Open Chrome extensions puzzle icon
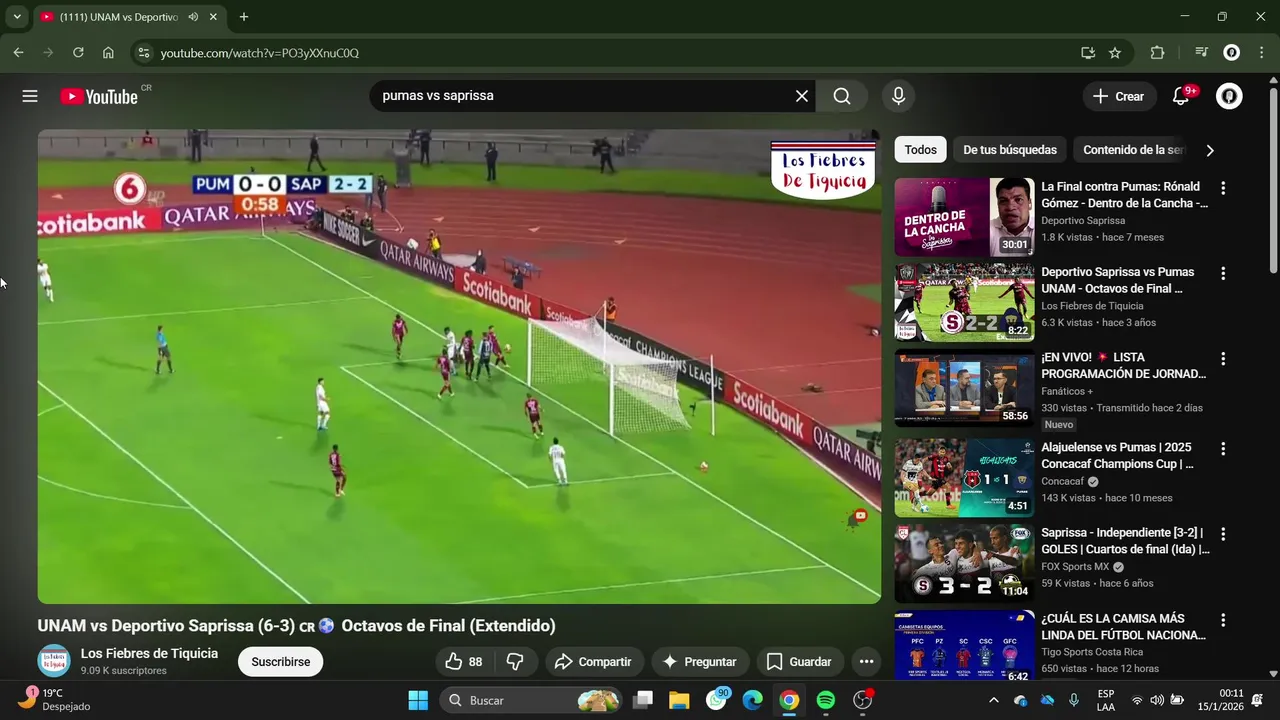1280x720 pixels. click(x=1158, y=53)
